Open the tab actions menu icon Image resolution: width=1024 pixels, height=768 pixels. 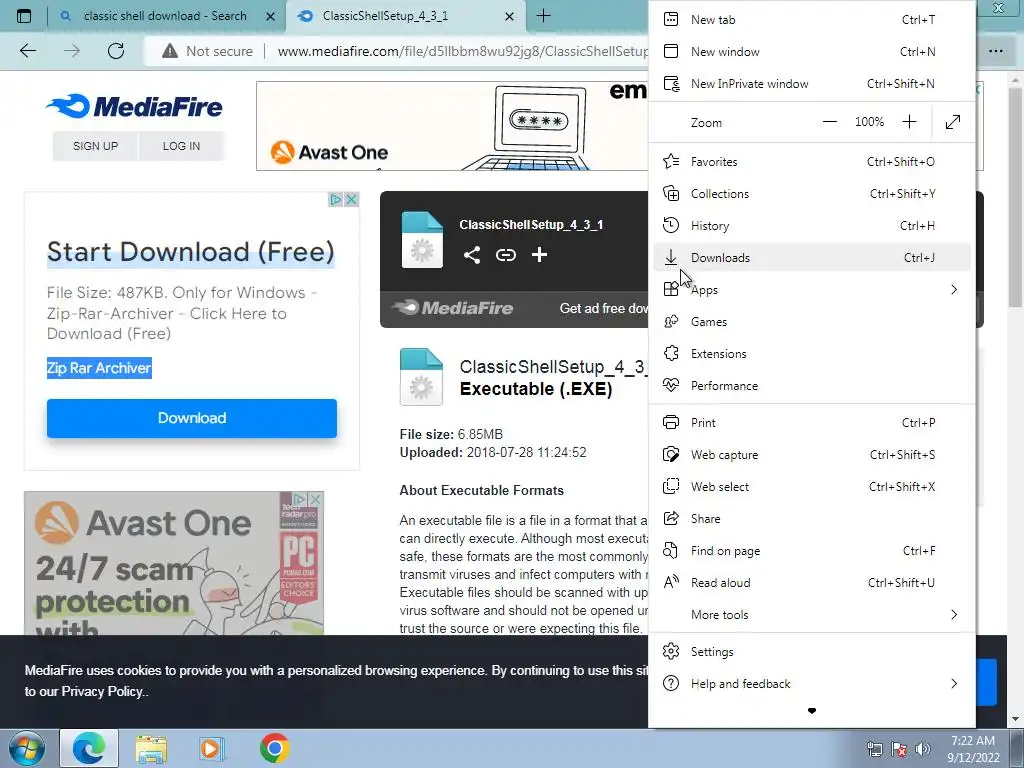[24, 16]
